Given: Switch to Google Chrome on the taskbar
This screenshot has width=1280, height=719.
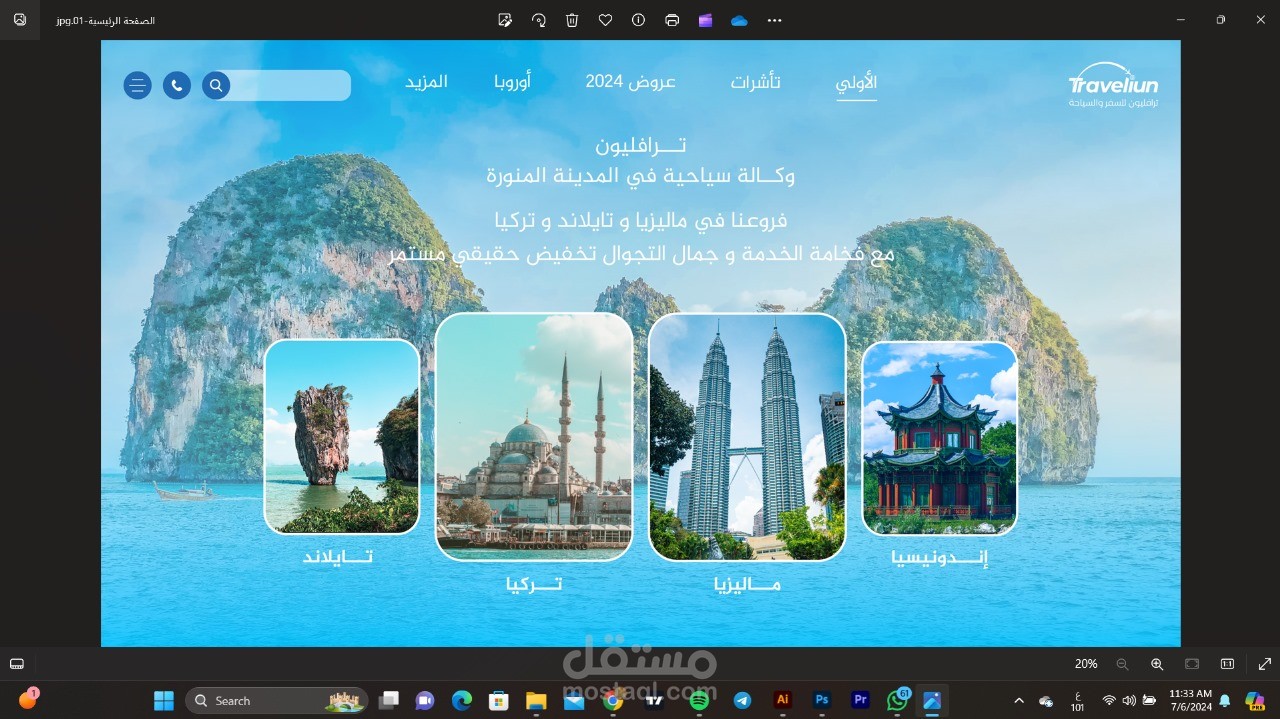Looking at the screenshot, I should (613, 700).
